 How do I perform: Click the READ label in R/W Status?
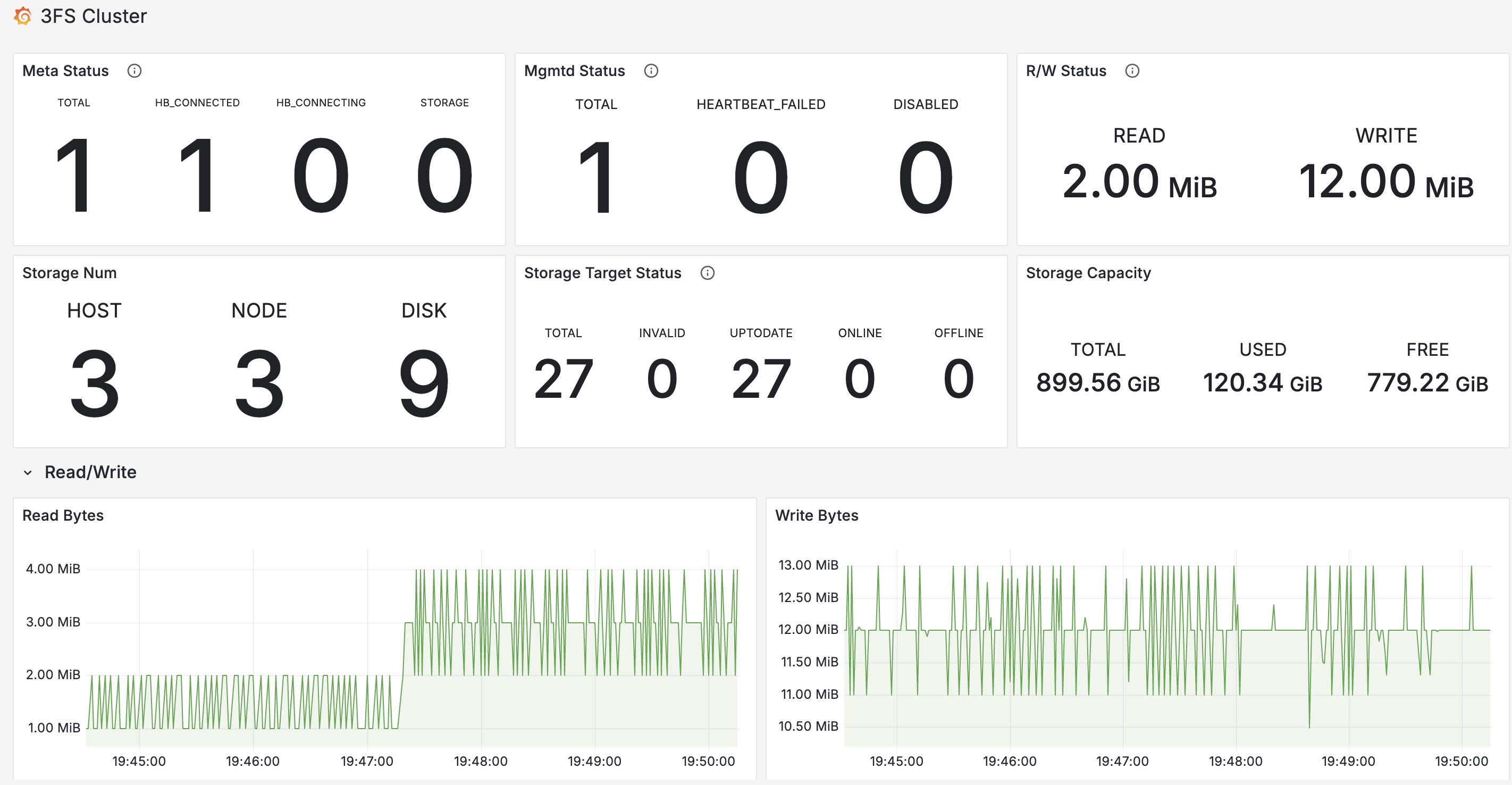point(1139,136)
